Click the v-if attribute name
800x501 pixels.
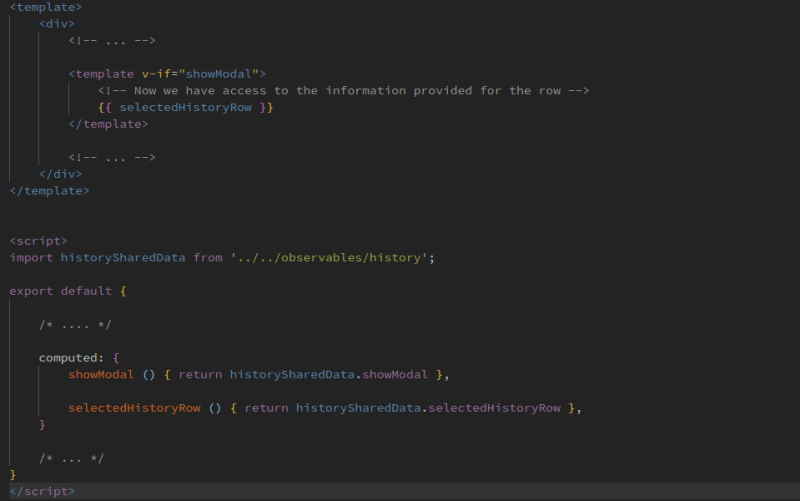[156, 74]
